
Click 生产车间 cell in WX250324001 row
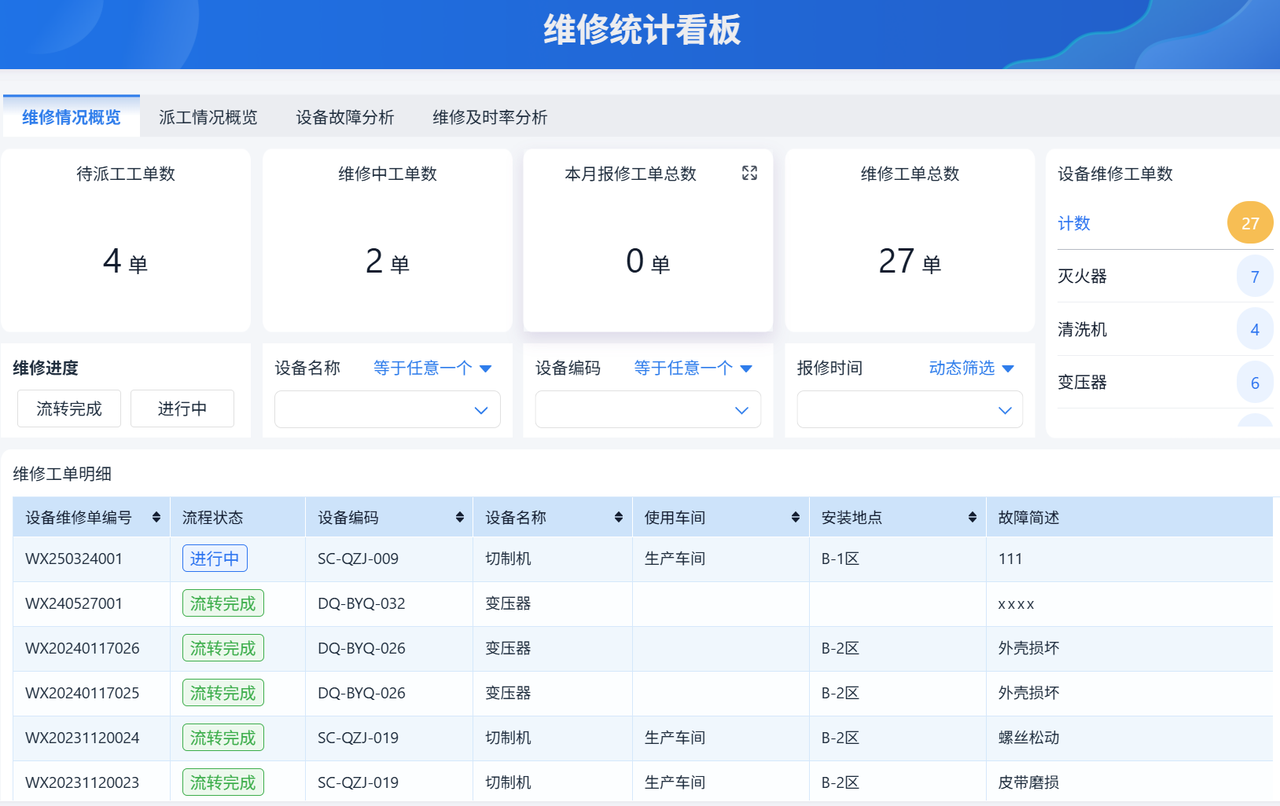click(675, 559)
